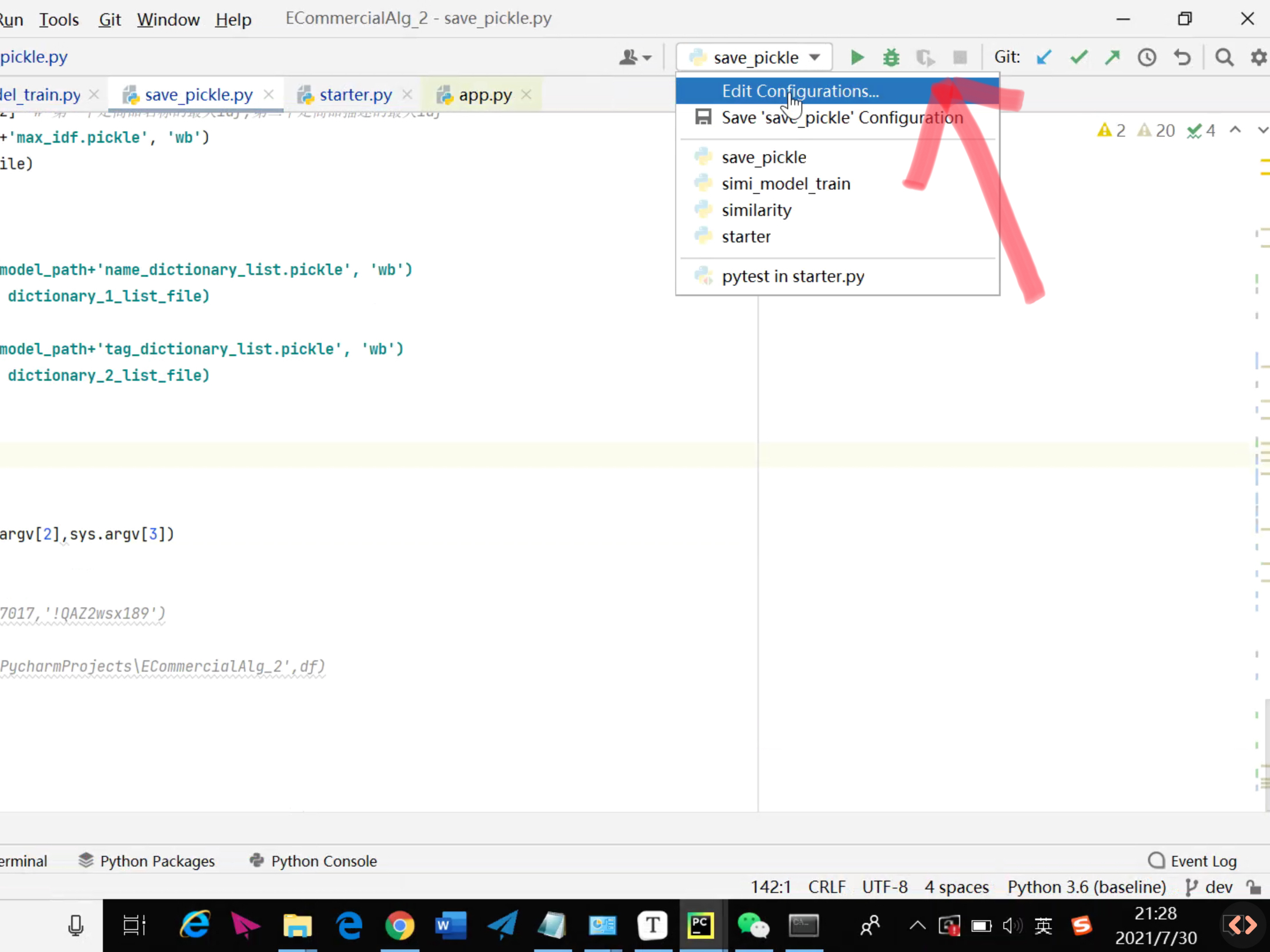Click the Coverage icon in toolbar
Viewport: 1270px width, 952px height.
pyautogui.click(x=923, y=57)
